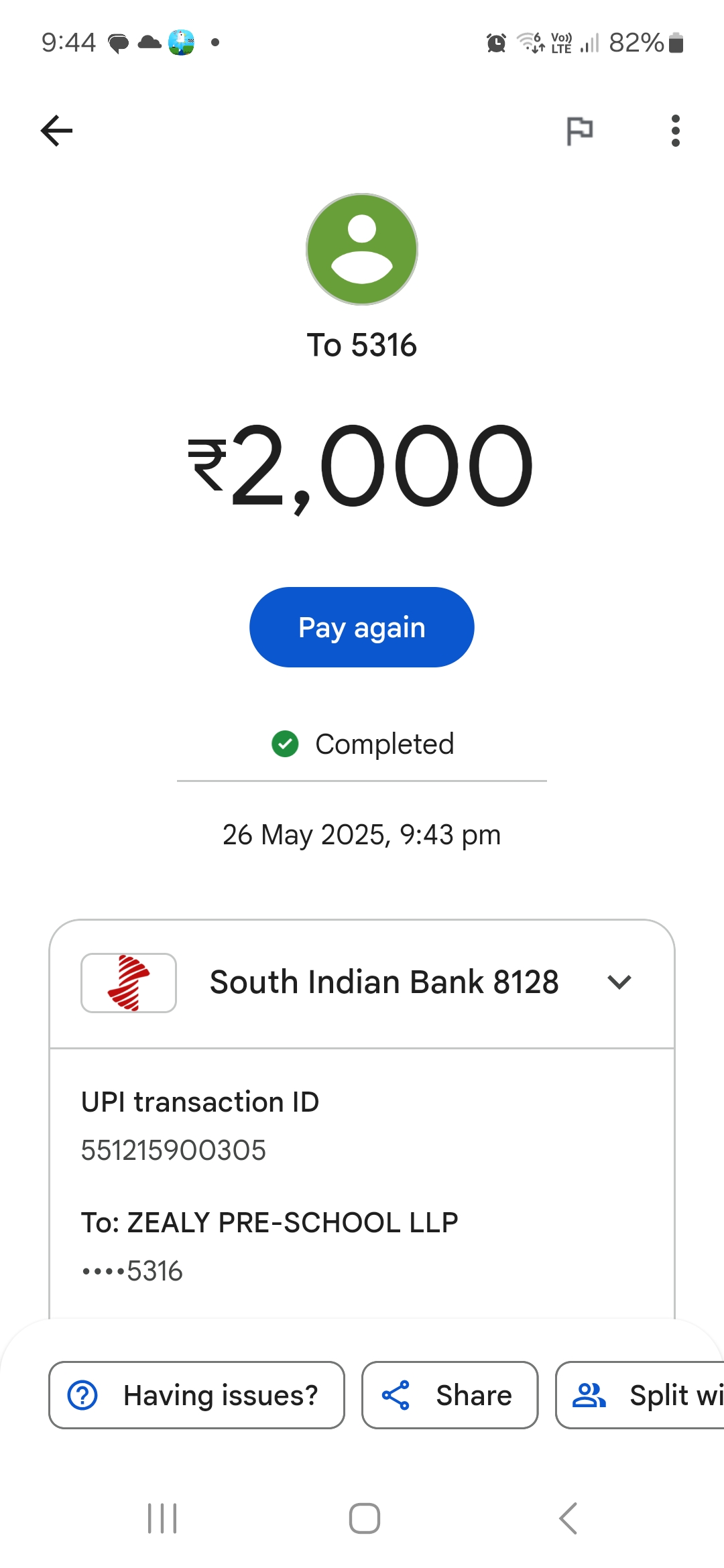The width and height of the screenshot is (724, 1568).
Task: Tap the green recipient profile avatar
Action: (362, 249)
